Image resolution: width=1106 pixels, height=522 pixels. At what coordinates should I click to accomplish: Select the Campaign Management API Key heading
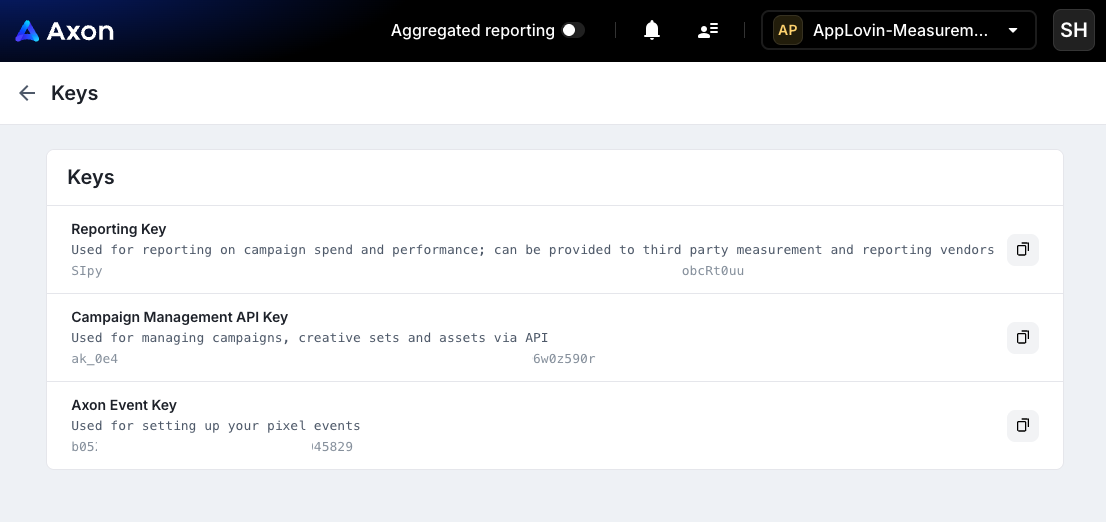(x=179, y=317)
